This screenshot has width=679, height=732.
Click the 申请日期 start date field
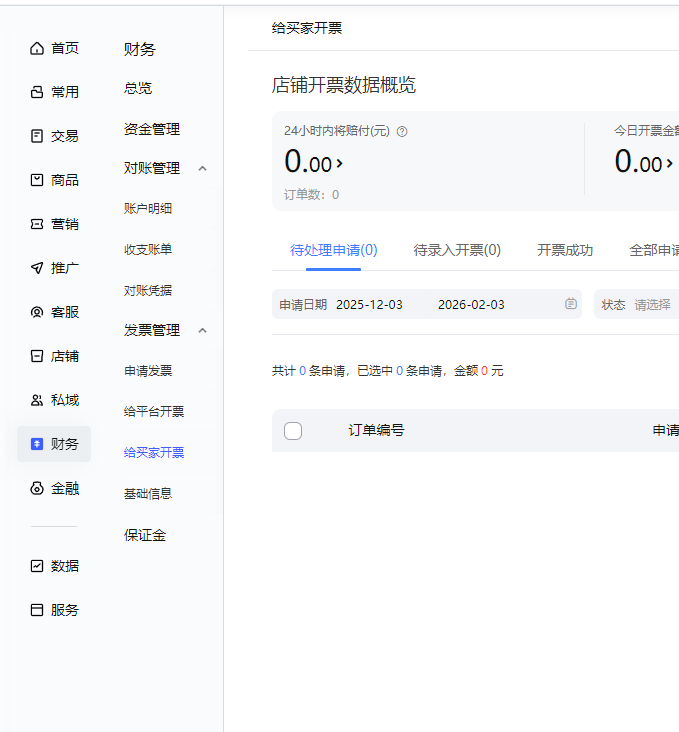(x=369, y=304)
